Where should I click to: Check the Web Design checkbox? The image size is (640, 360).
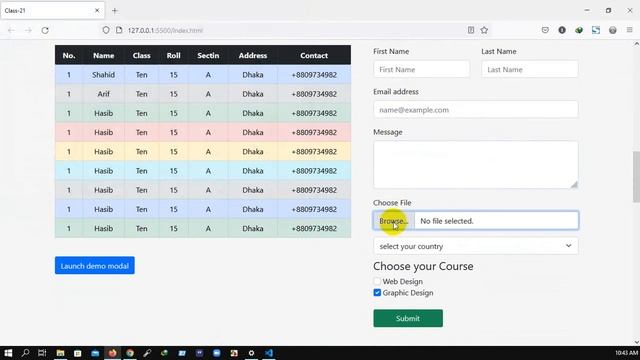[377, 281]
